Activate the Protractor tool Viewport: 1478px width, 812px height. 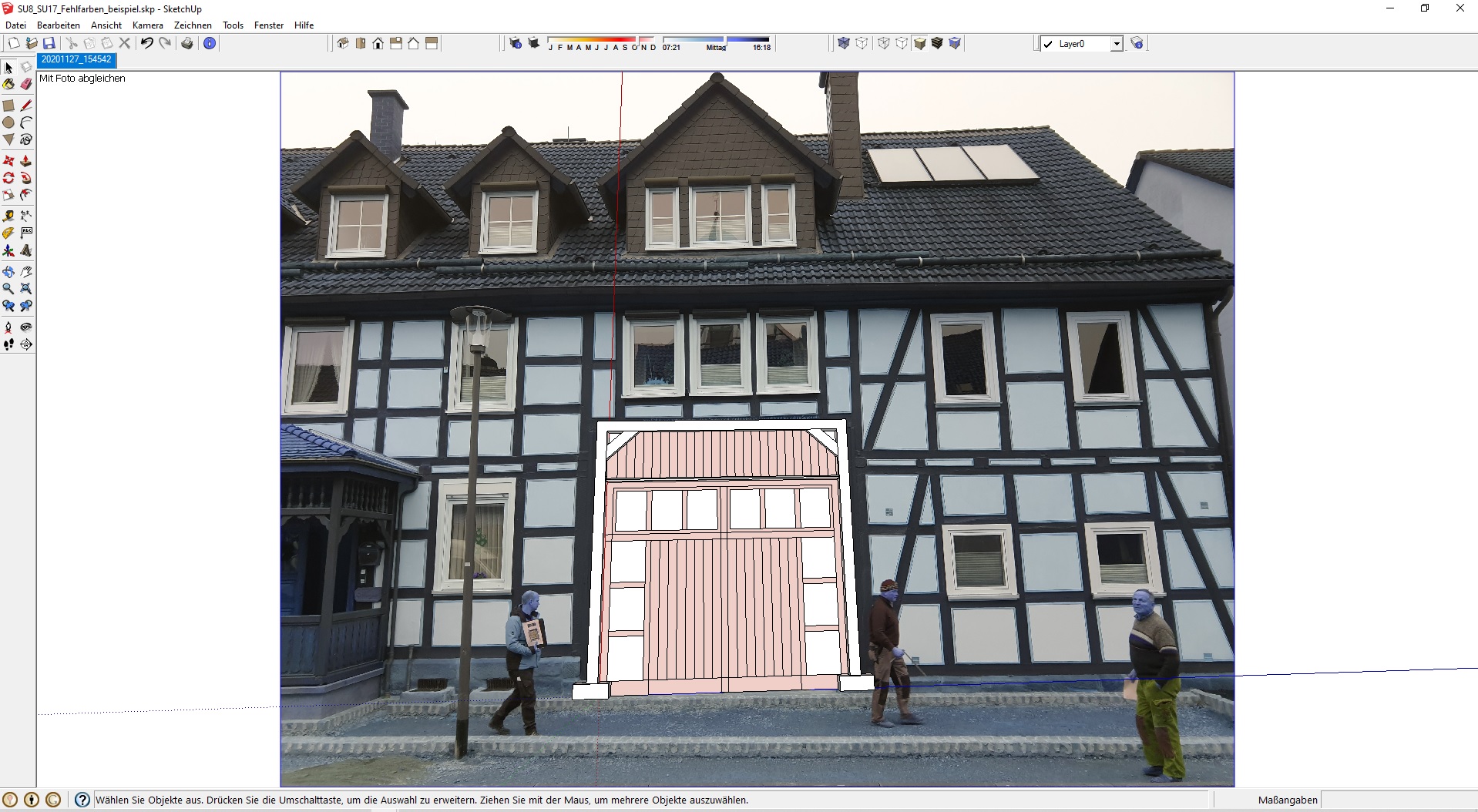click(x=8, y=233)
